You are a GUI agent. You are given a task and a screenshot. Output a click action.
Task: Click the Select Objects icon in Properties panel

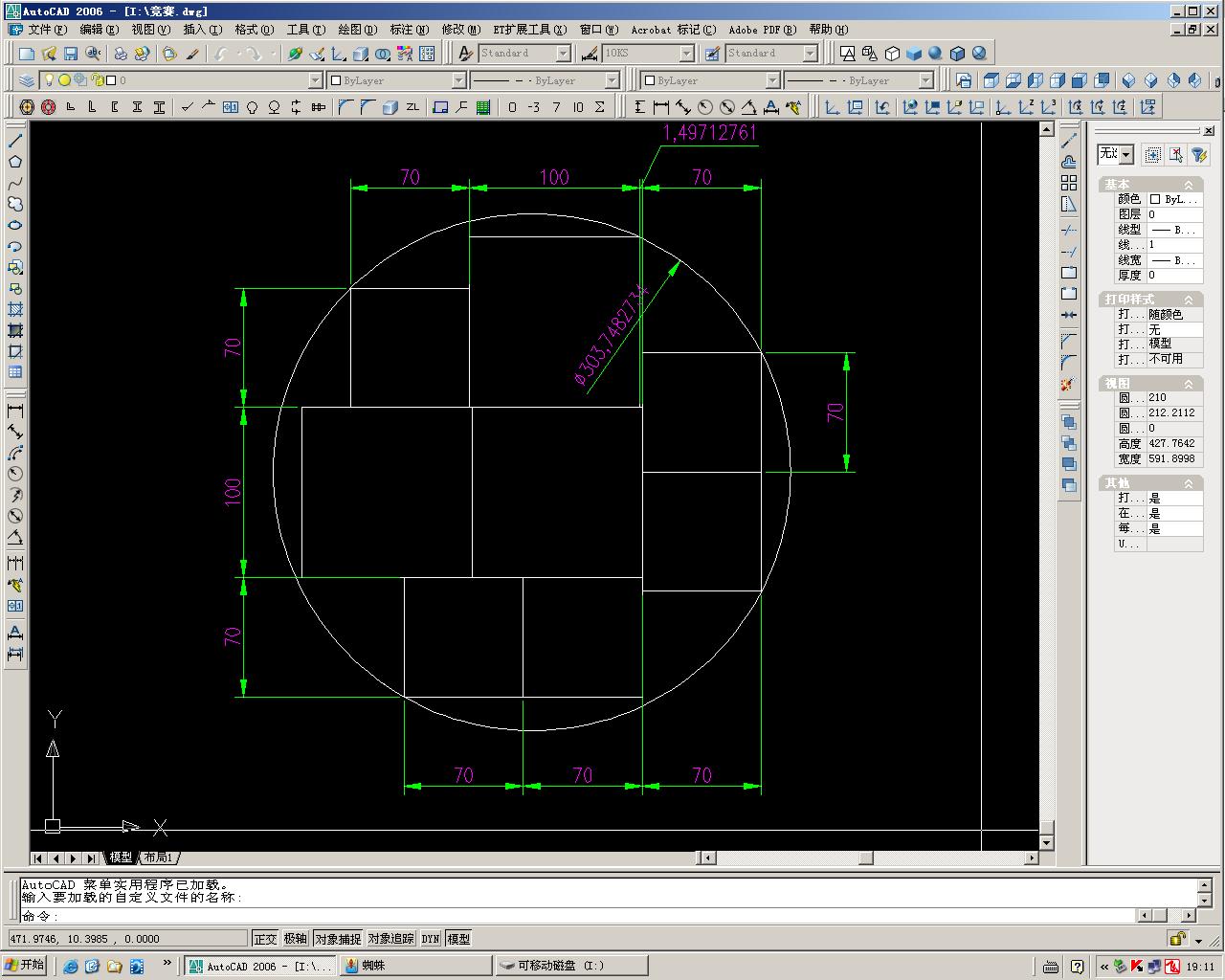point(1176,154)
